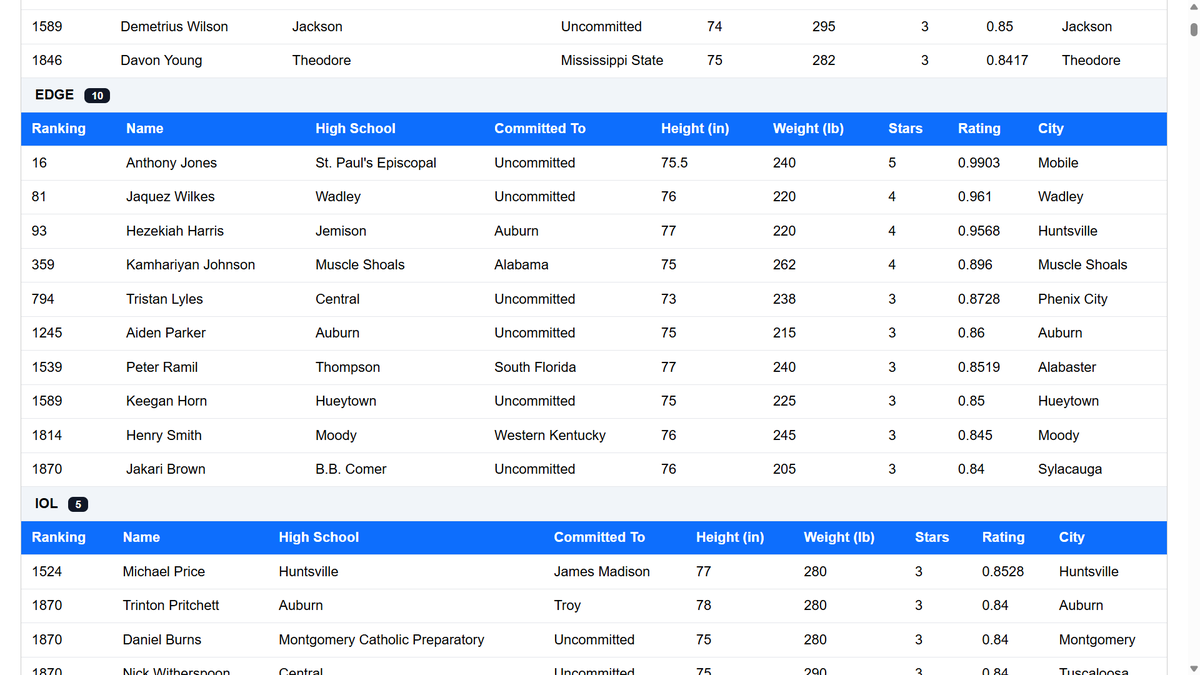Select player name Anthony Jones
The image size is (1200, 675).
(x=171, y=163)
